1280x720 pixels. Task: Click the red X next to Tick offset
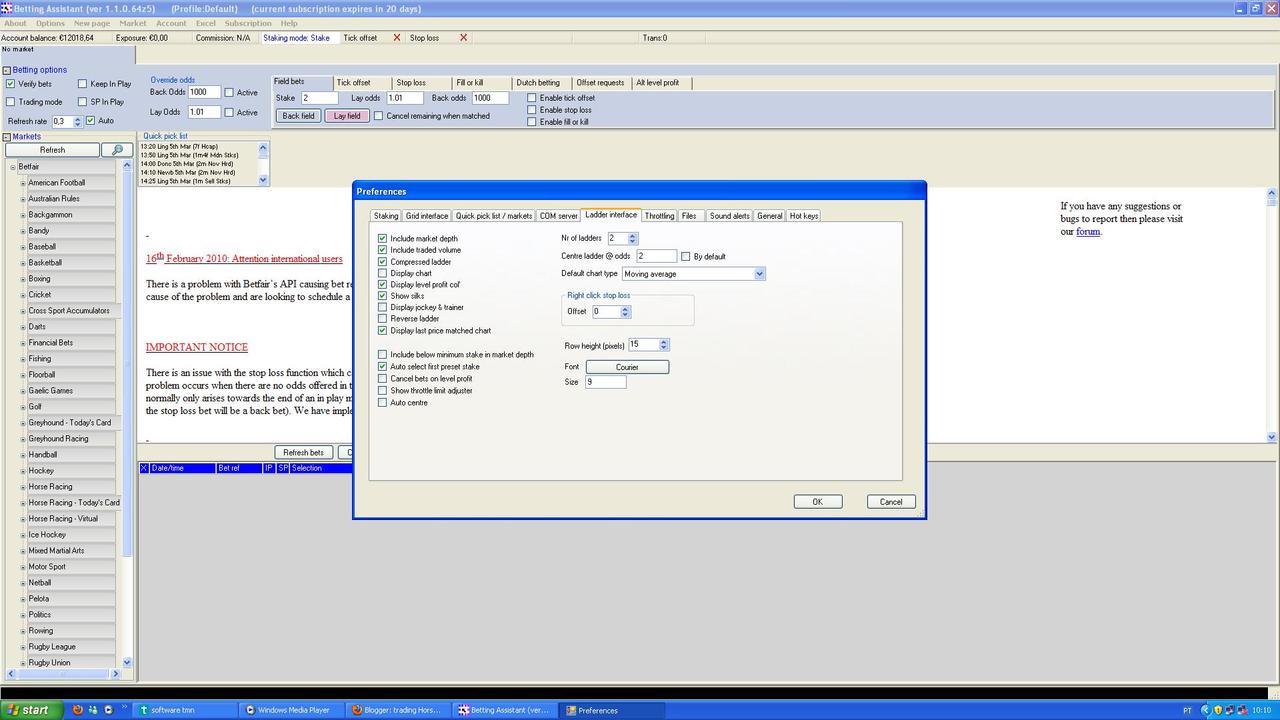click(x=397, y=38)
